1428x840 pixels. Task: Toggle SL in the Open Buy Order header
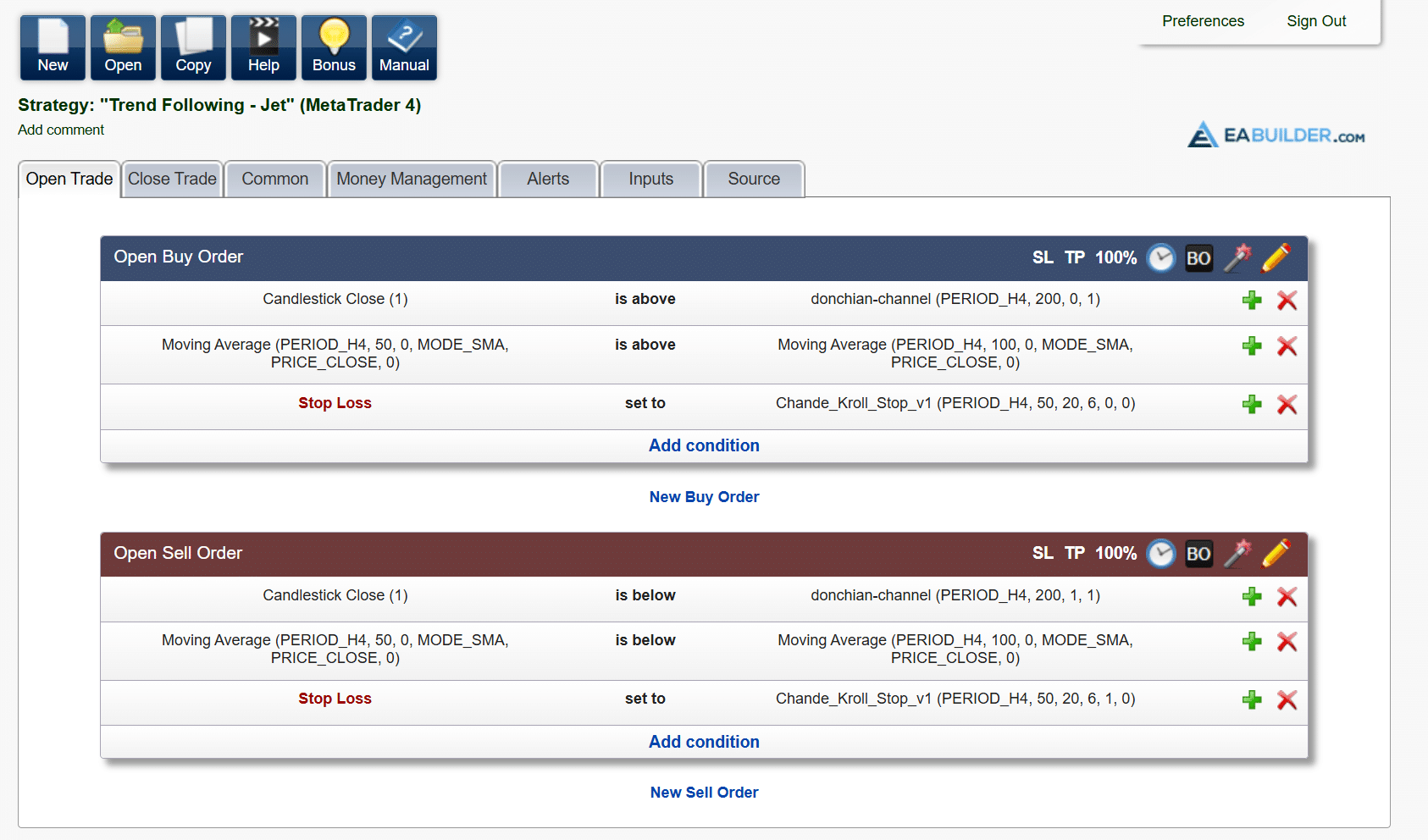1043,258
